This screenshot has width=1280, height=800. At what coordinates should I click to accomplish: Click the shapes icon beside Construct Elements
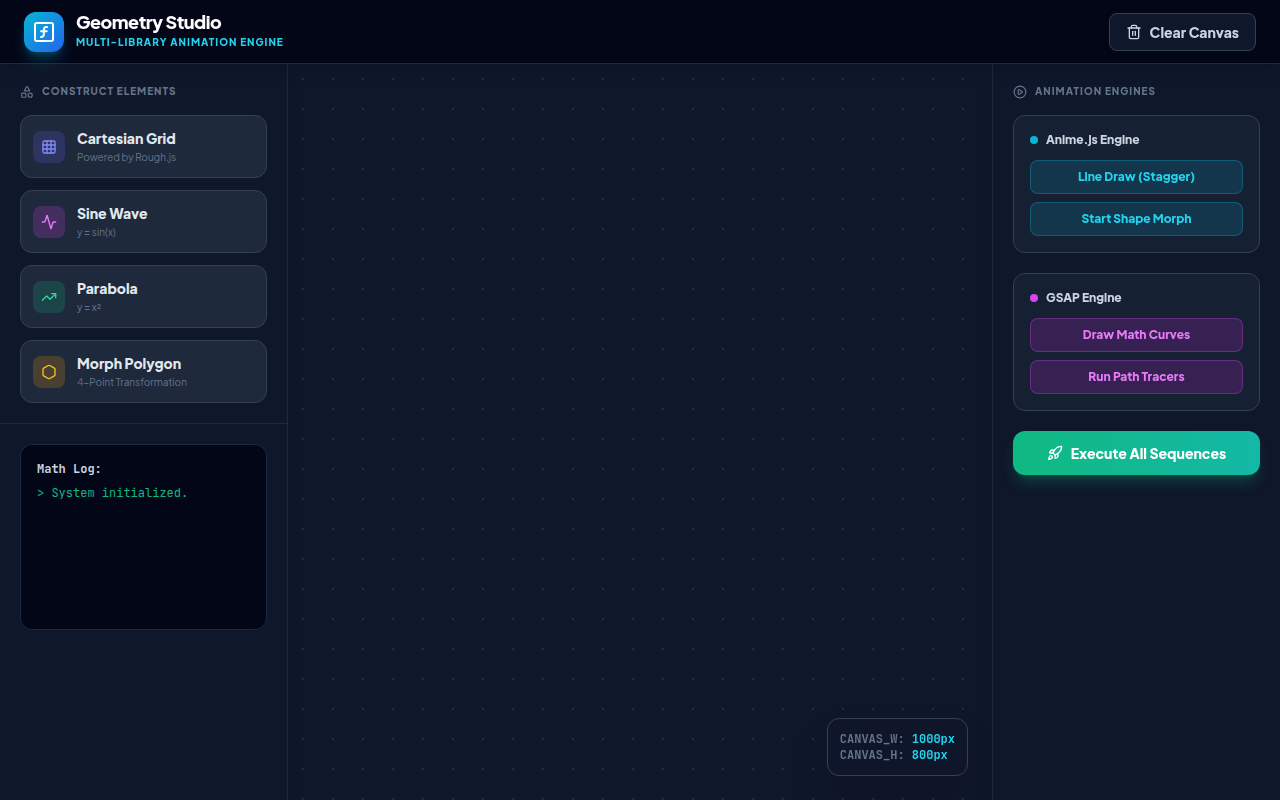(27, 92)
